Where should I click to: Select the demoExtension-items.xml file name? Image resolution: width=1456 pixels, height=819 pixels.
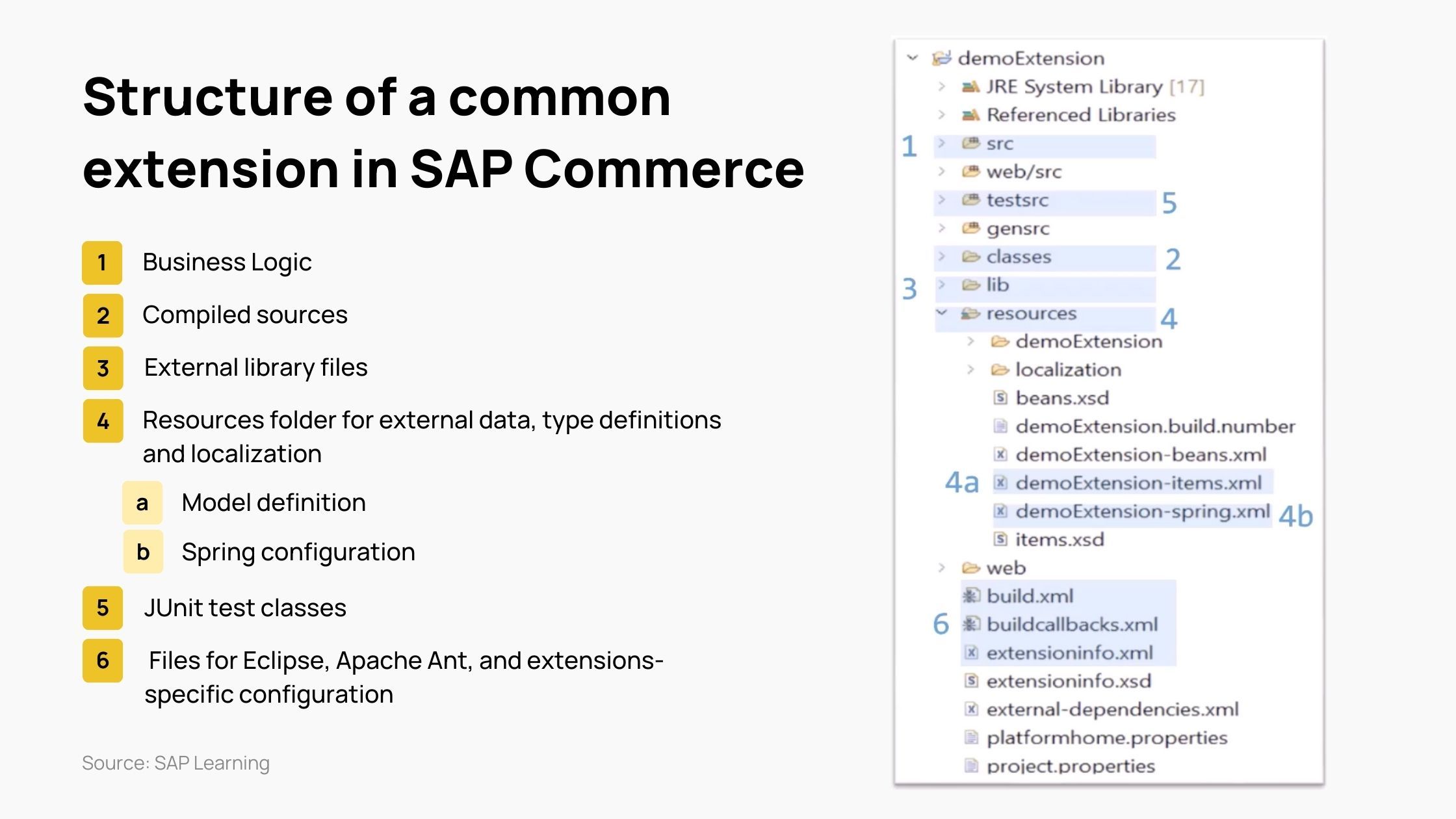[x=1139, y=483]
